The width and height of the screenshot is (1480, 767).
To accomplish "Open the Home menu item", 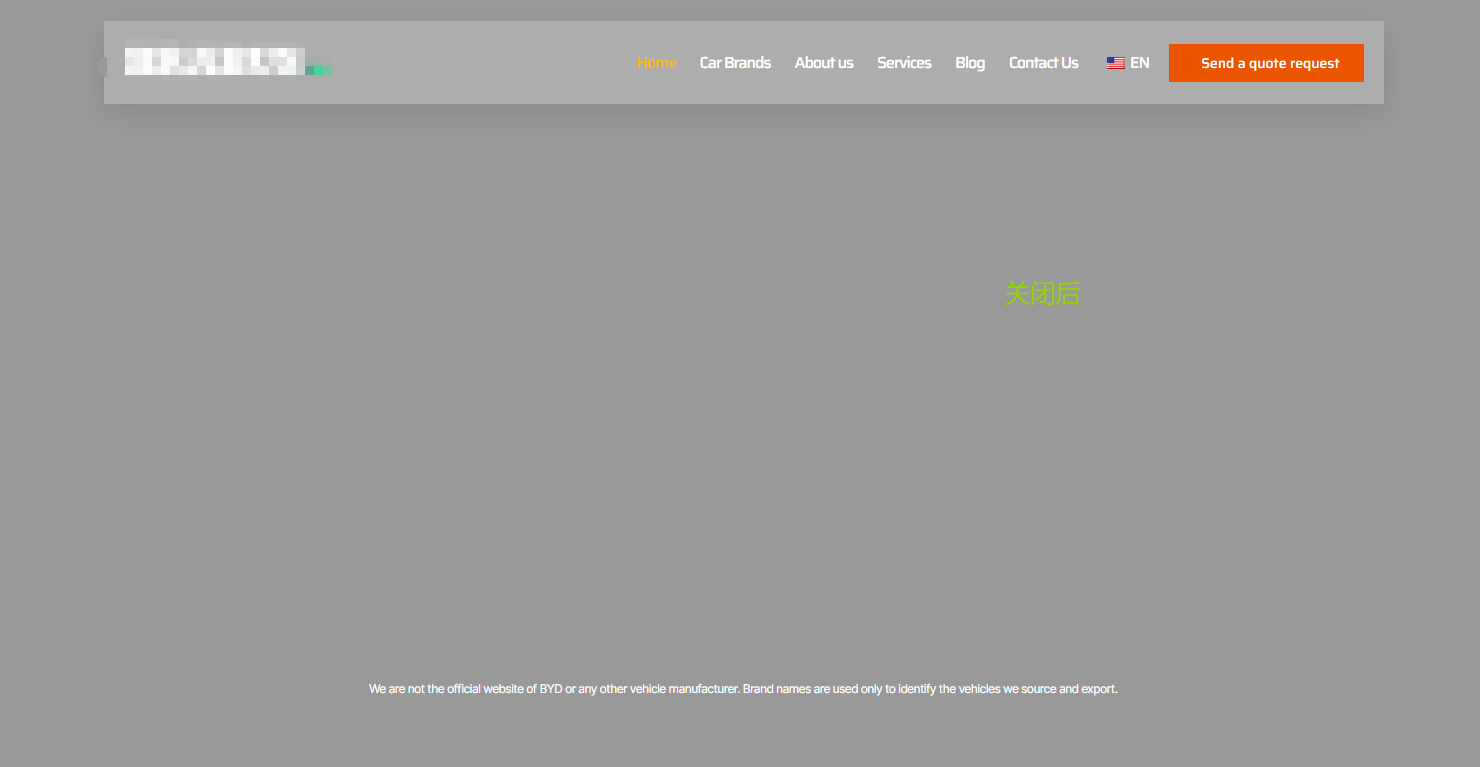I will click(656, 63).
